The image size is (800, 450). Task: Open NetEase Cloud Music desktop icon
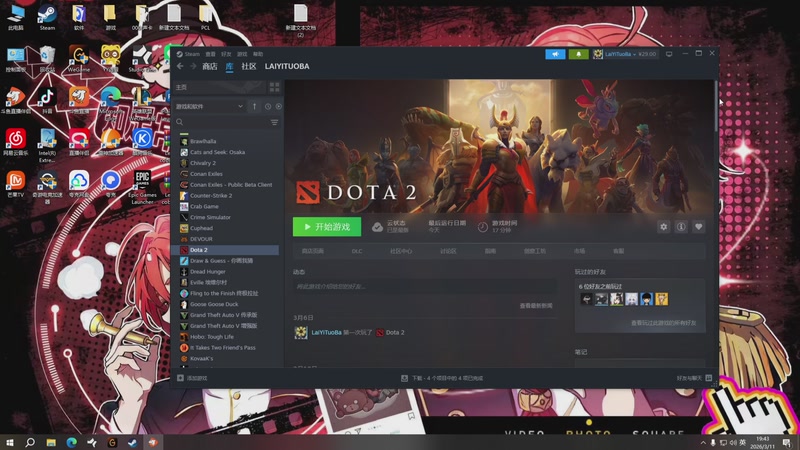click(x=16, y=142)
